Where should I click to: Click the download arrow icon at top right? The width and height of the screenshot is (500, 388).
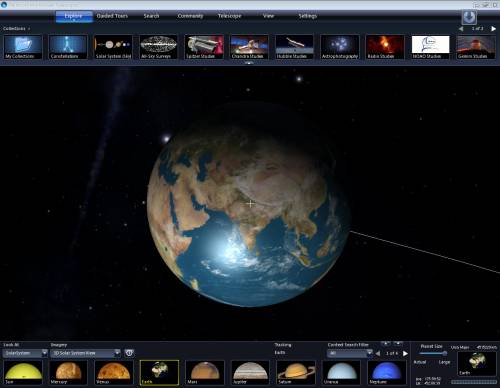click(469, 17)
